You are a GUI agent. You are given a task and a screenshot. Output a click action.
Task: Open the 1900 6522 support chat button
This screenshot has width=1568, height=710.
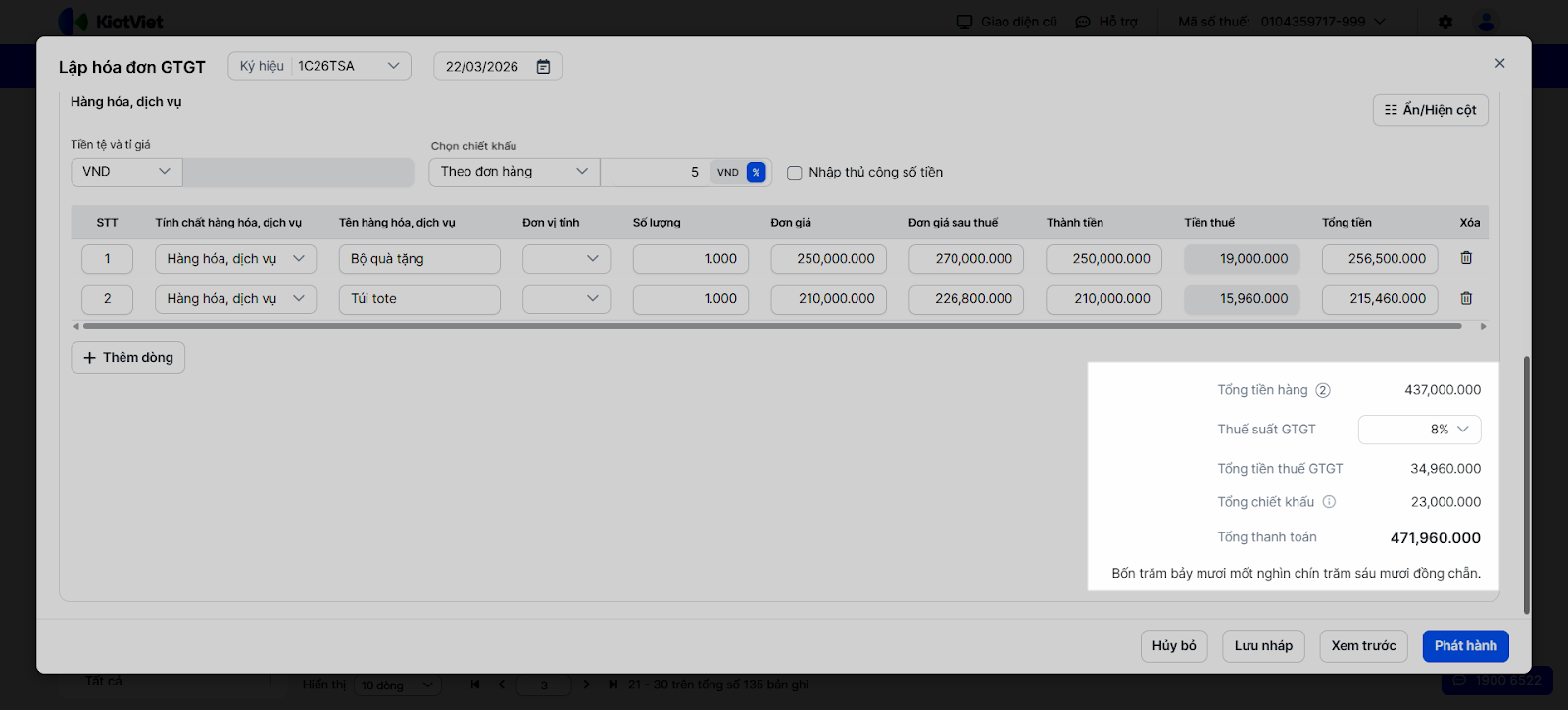click(x=1497, y=681)
